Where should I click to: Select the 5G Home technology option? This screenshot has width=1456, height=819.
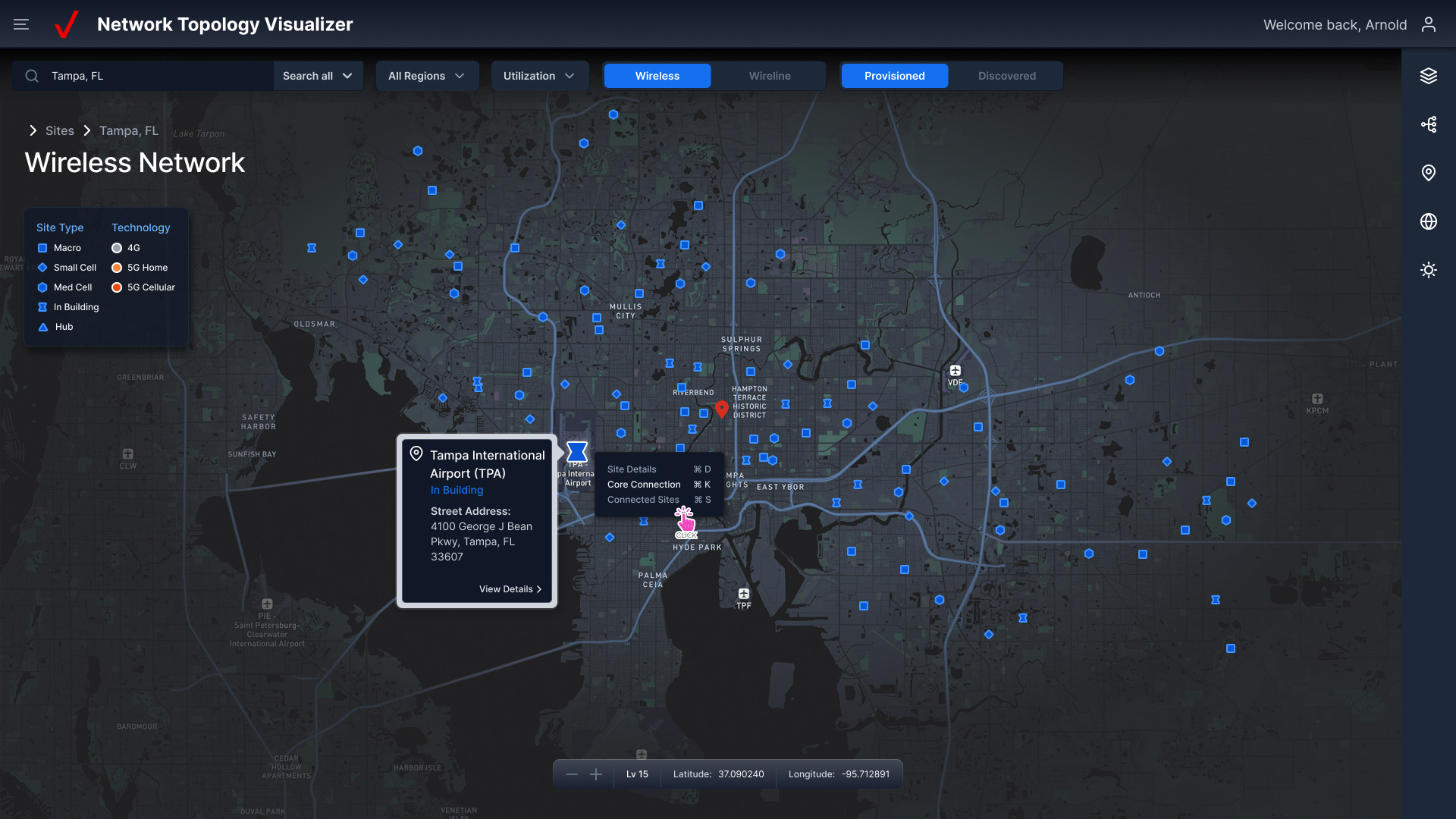pos(140,268)
